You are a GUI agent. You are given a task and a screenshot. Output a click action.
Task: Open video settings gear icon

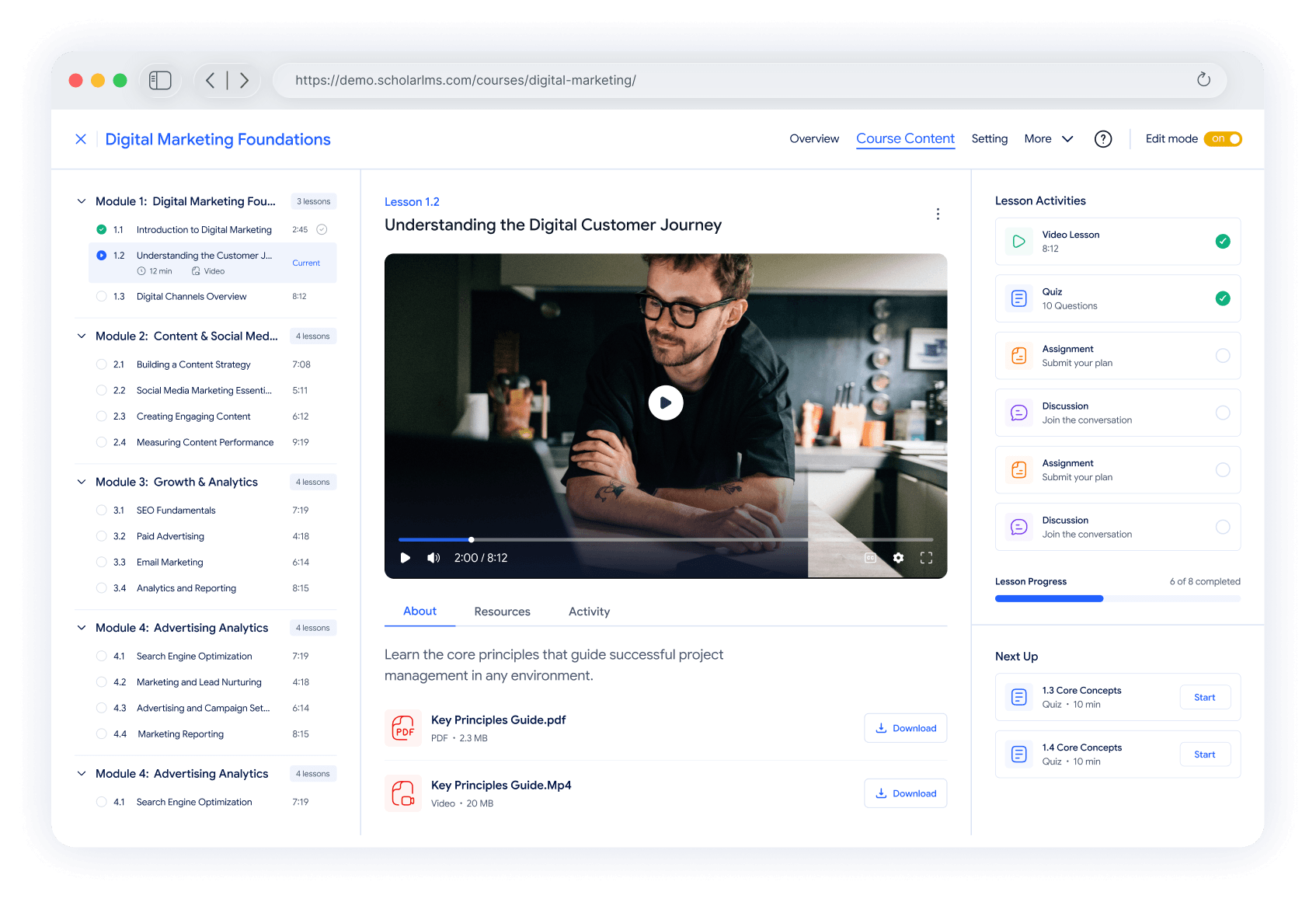(898, 558)
